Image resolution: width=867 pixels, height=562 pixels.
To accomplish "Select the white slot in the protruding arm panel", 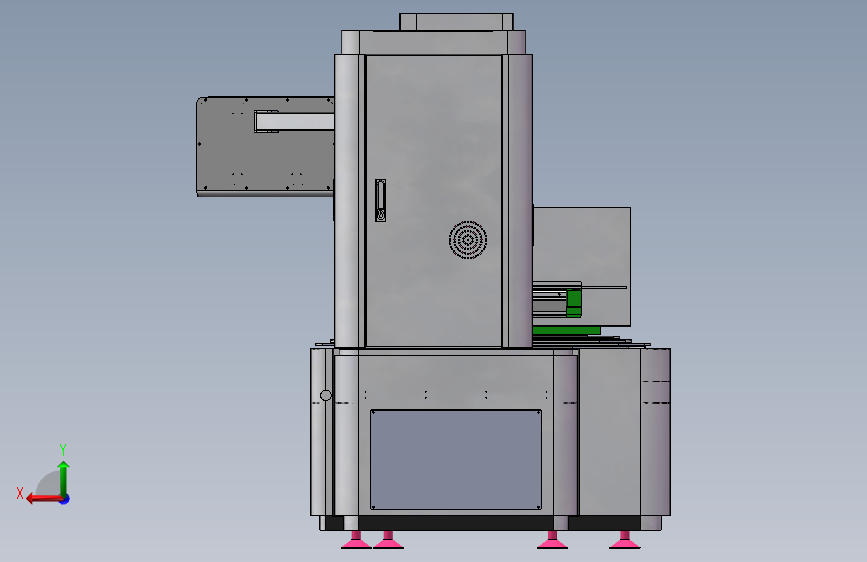I will [x=294, y=121].
